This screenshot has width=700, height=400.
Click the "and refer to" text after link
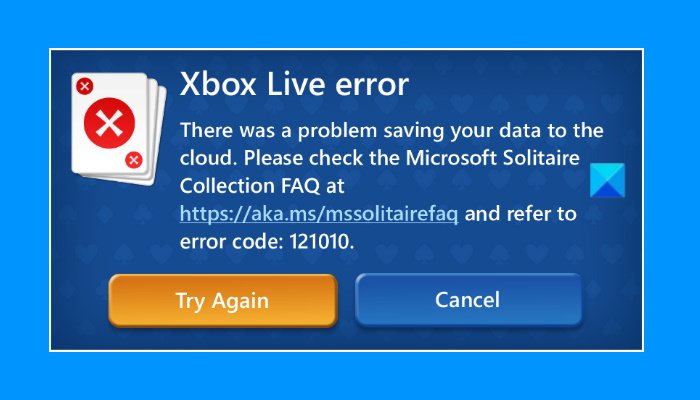coord(521,214)
